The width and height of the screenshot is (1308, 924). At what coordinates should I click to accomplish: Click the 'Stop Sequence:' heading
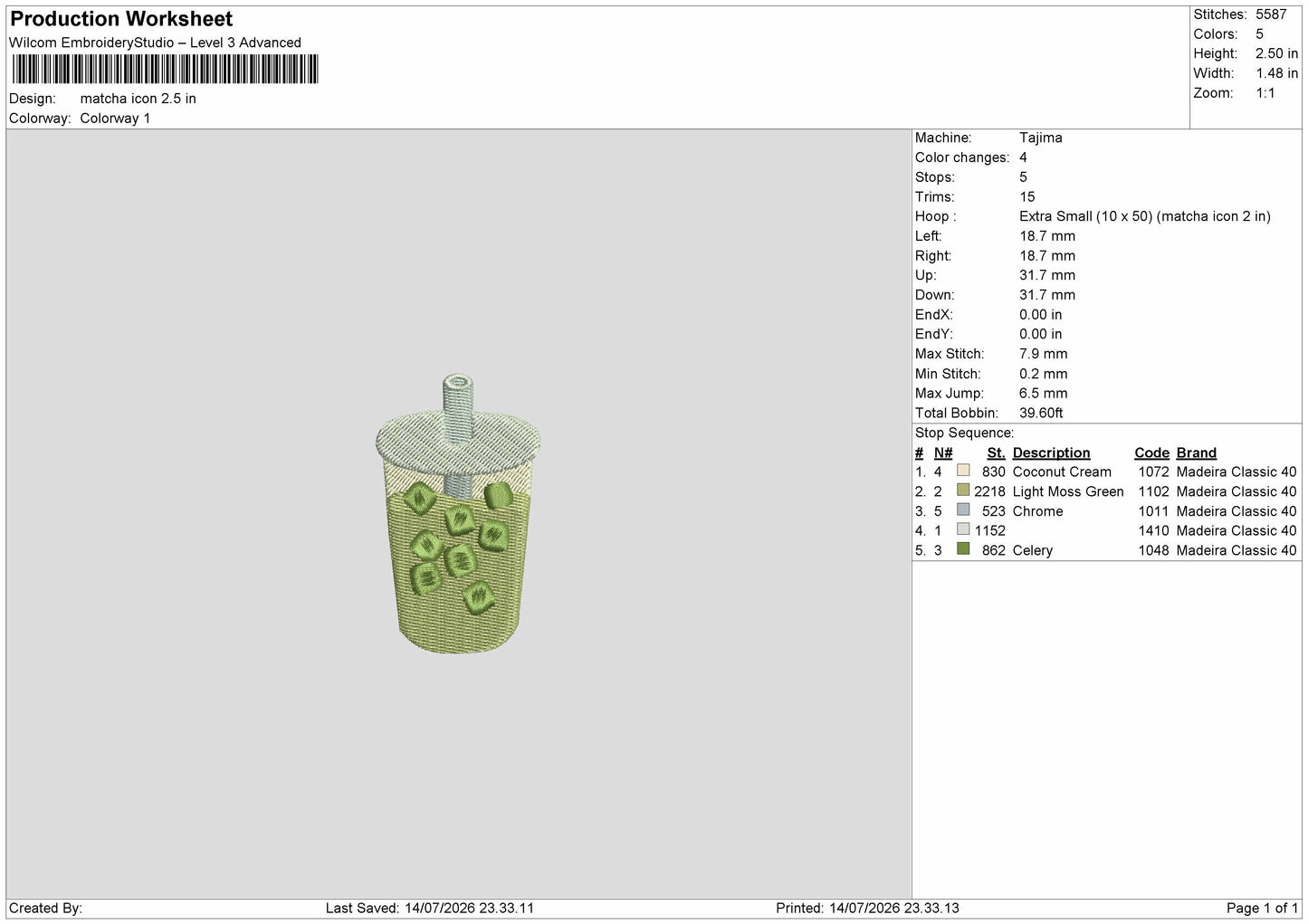click(x=965, y=433)
